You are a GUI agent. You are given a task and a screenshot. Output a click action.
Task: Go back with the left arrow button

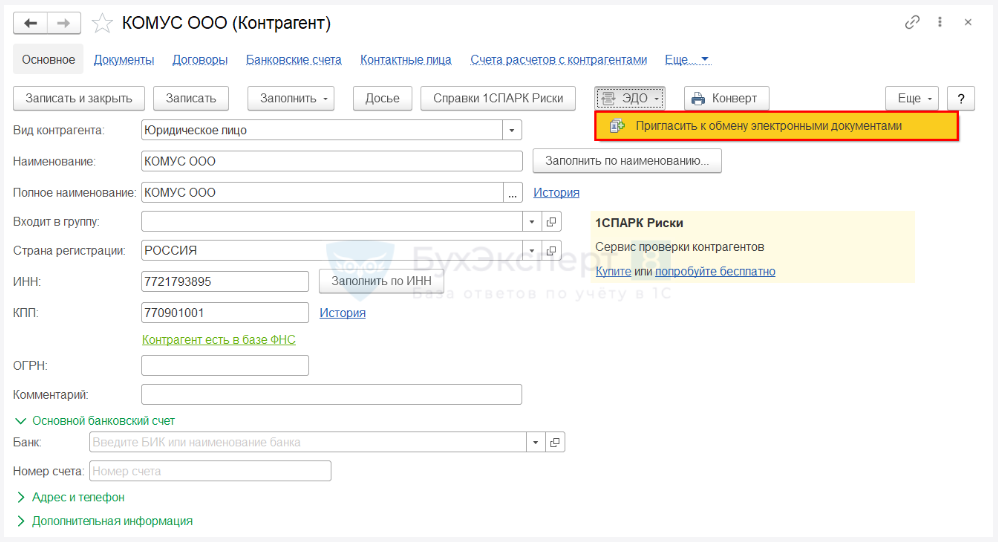(30, 24)
